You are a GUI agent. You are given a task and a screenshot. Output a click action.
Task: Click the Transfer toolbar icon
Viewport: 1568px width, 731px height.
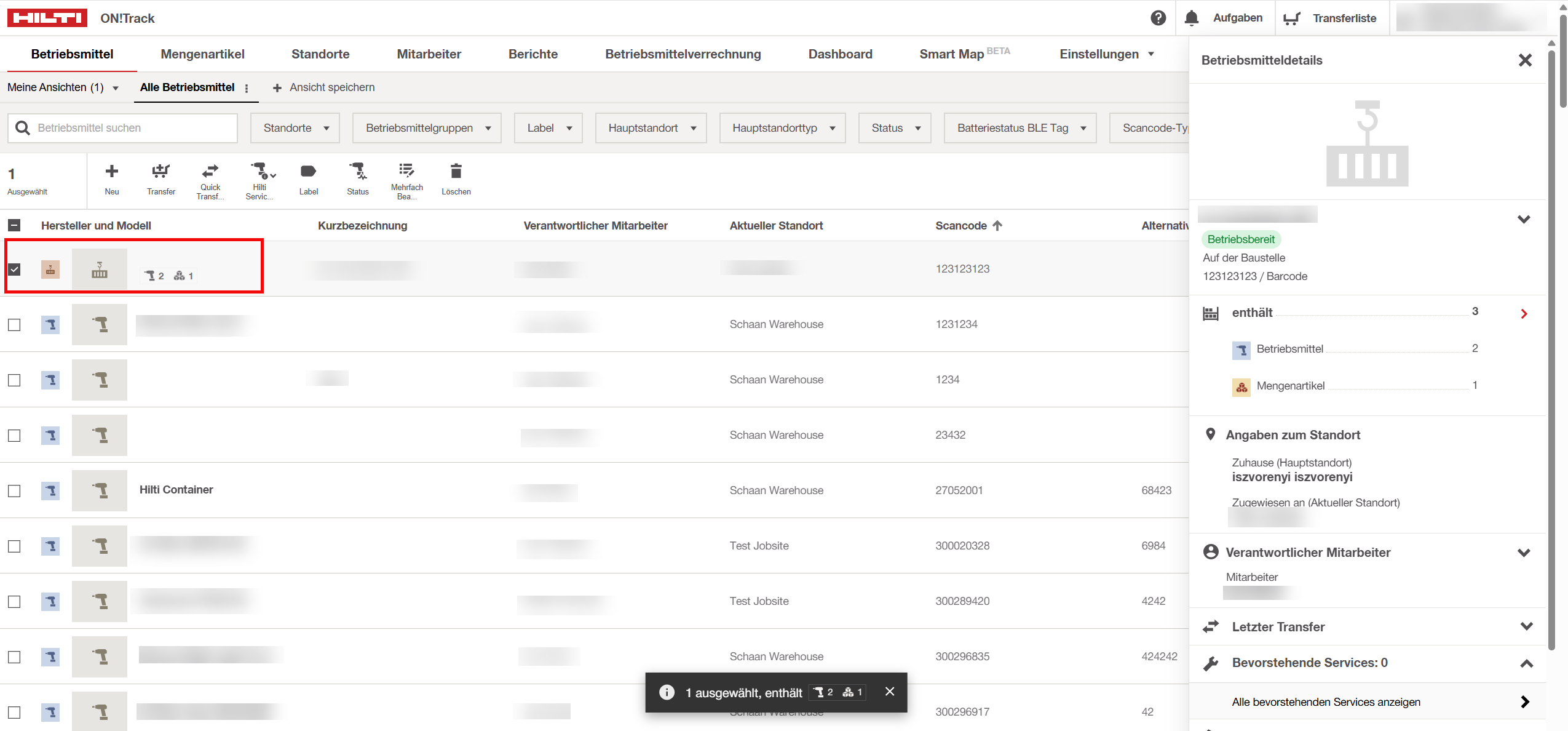coord(161,171)
